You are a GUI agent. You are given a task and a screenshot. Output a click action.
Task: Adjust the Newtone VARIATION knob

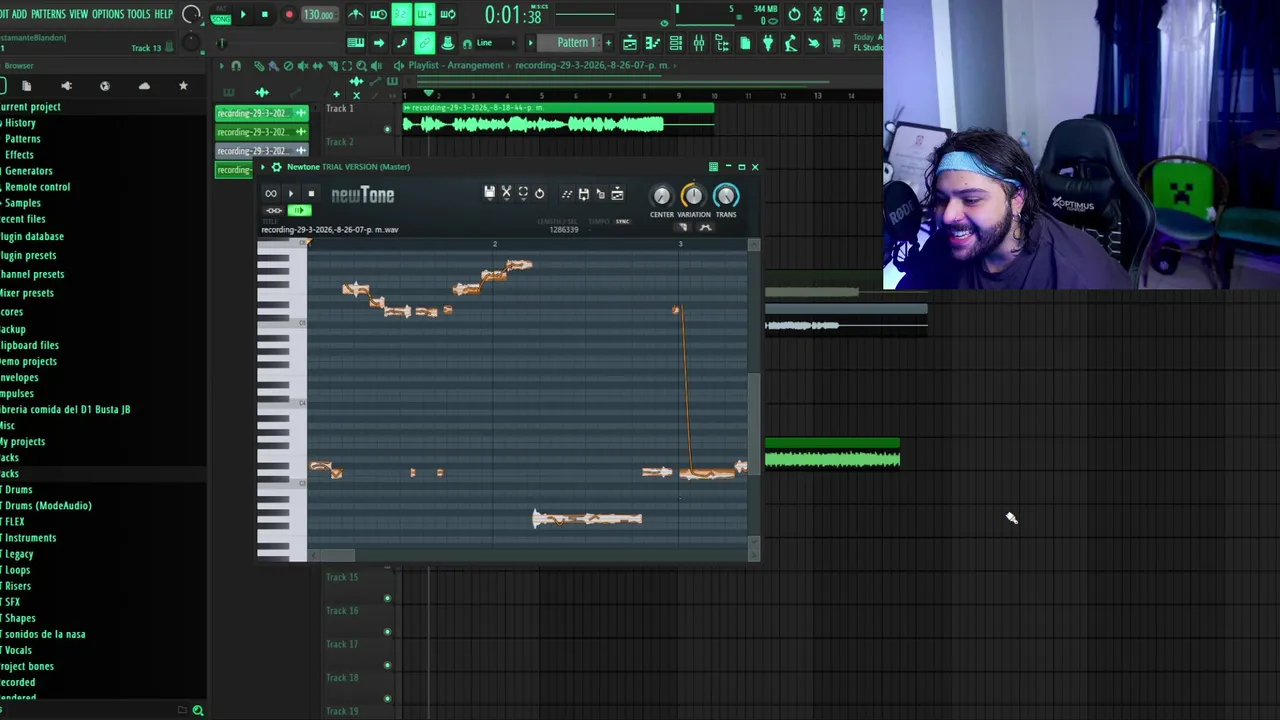click(x=693, y=196)
